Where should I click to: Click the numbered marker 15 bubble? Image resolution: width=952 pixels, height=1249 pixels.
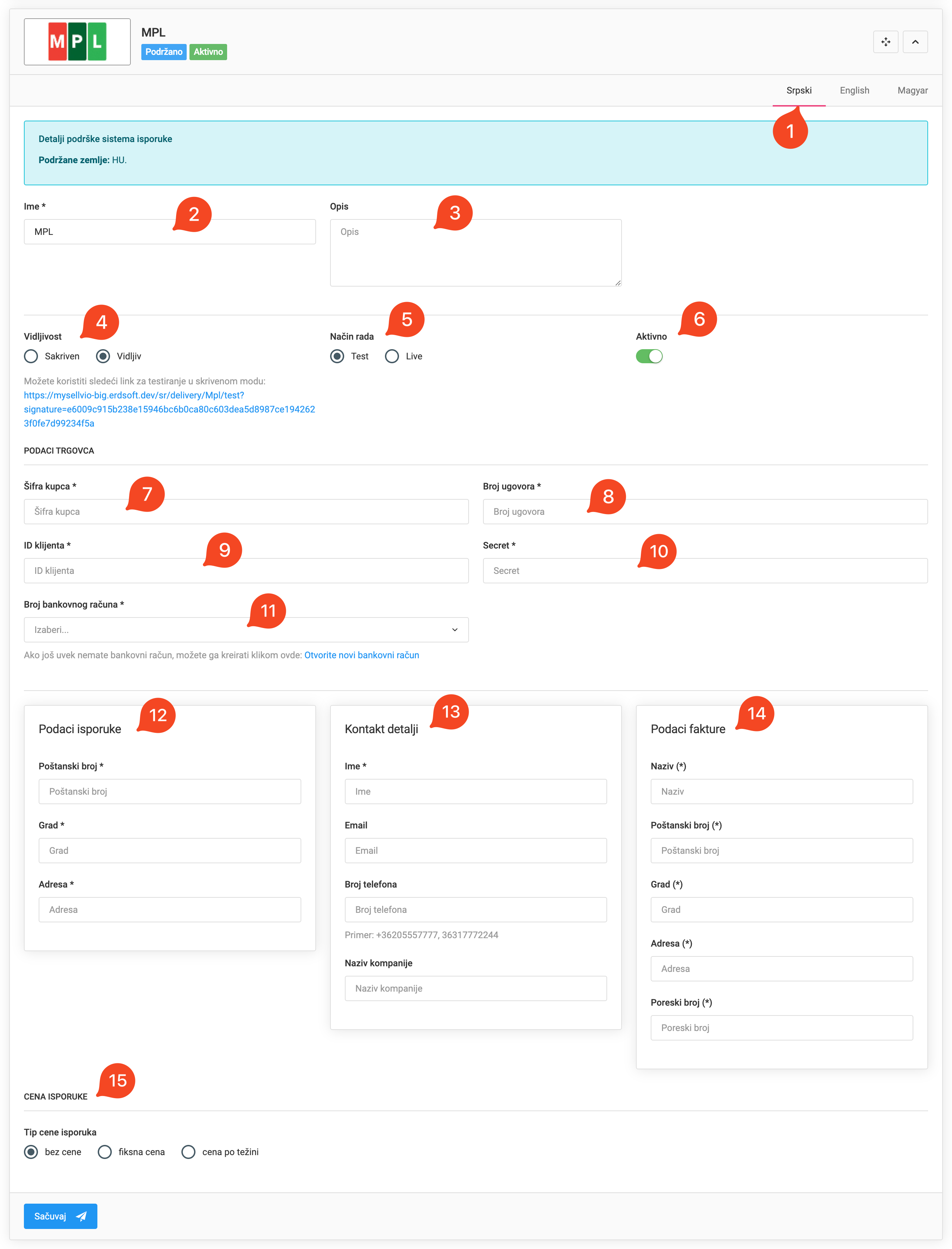(x=117, y=1080)
